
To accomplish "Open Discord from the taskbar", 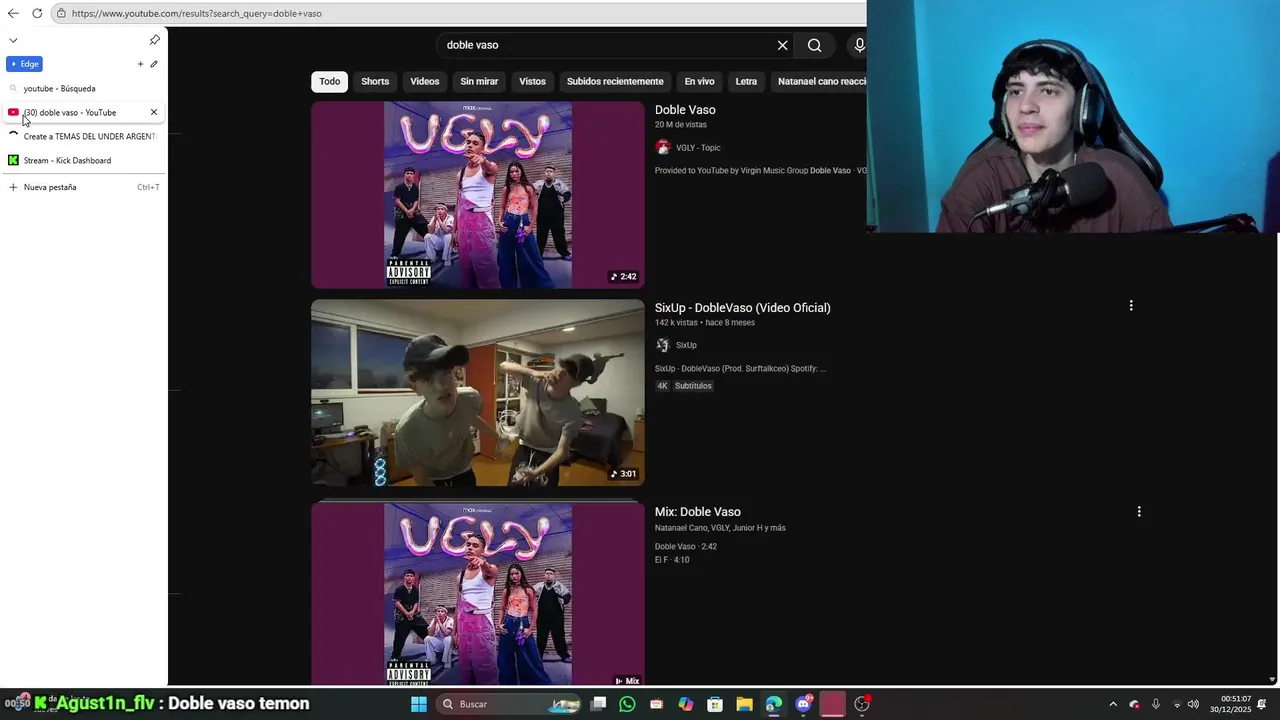I will [x=803, y=704].
